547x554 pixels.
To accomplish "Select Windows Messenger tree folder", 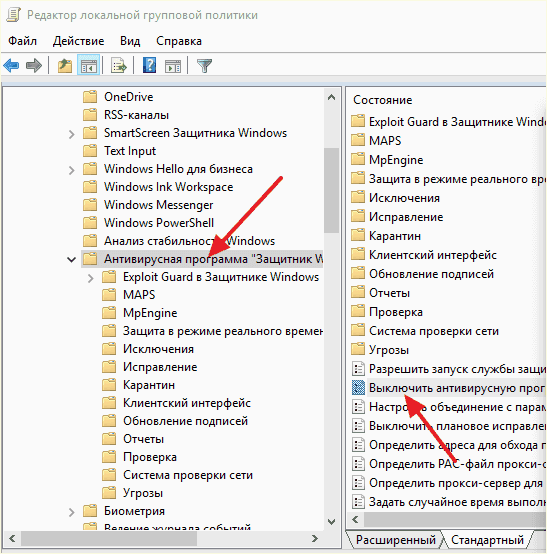I will click(x=158, y=205).
